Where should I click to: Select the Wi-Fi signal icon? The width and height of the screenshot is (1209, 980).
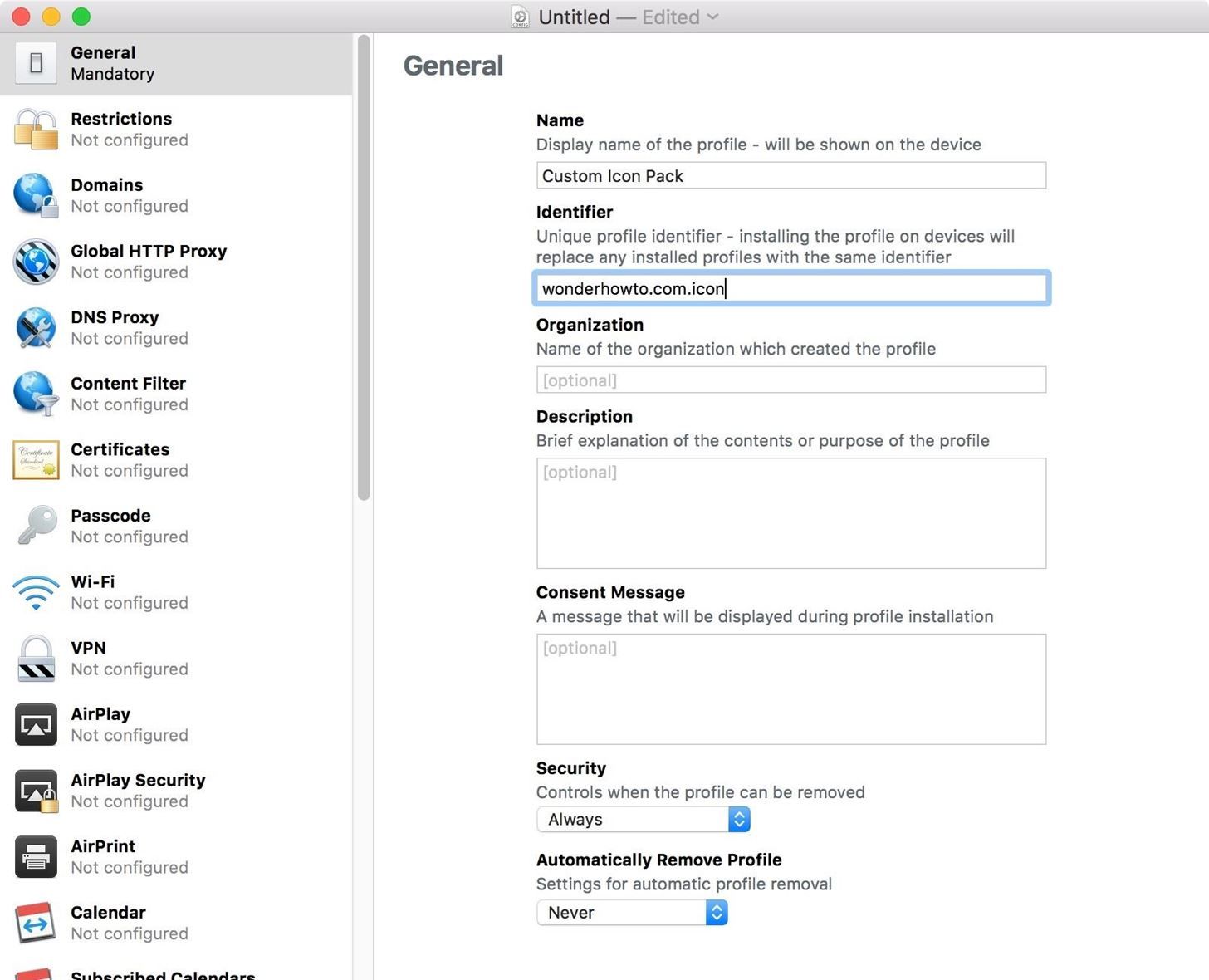(x=36, y=592)
